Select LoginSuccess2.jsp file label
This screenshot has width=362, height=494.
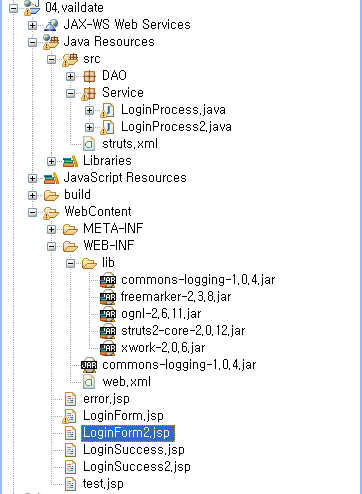tap(137, 467)
